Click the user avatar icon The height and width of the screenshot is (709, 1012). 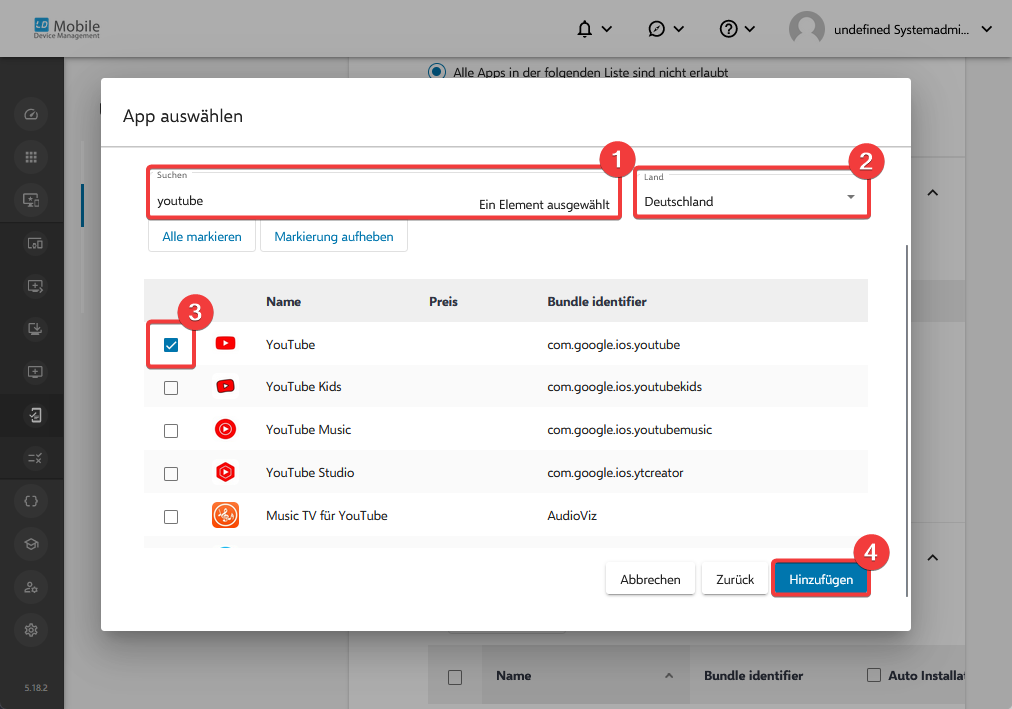[x=807, y=29]
